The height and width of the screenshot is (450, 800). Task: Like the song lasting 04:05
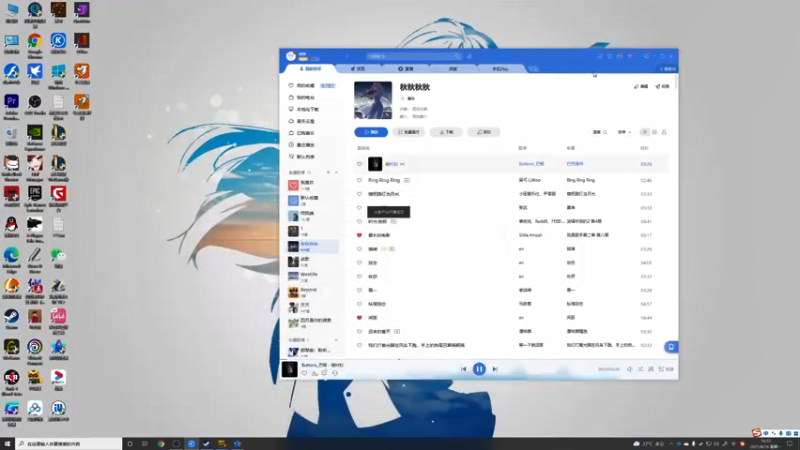[x=359, y=263]
